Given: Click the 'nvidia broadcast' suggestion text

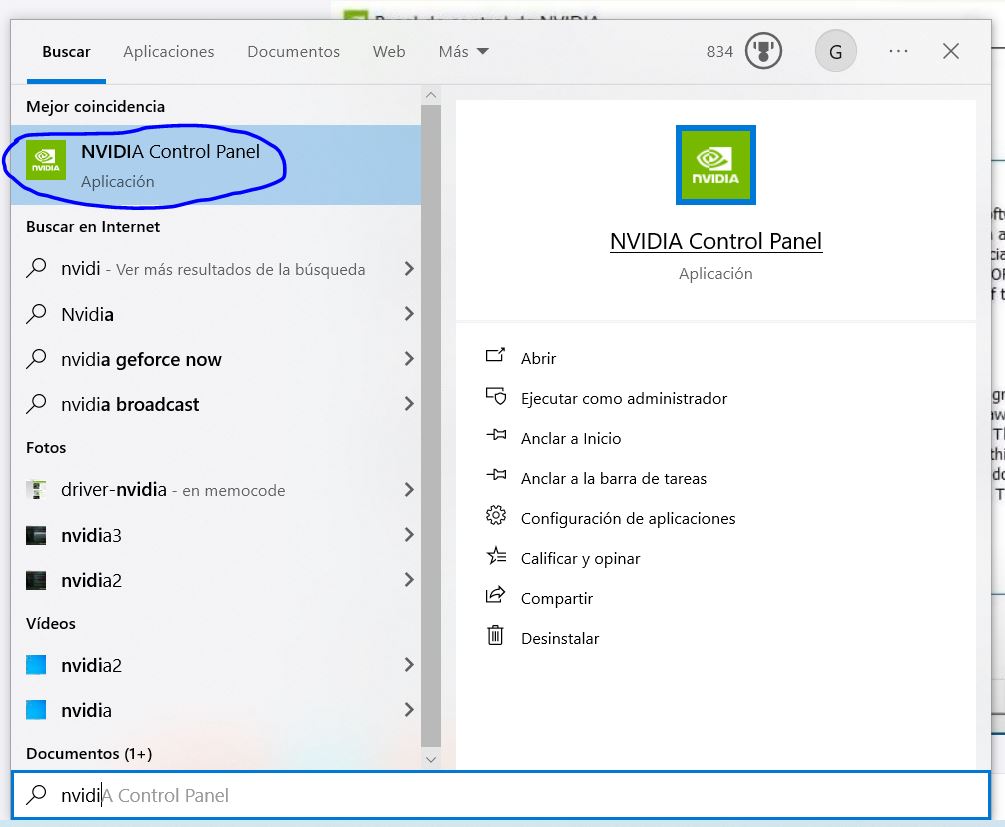Looking at the screenshot, I should pos(130,405).
